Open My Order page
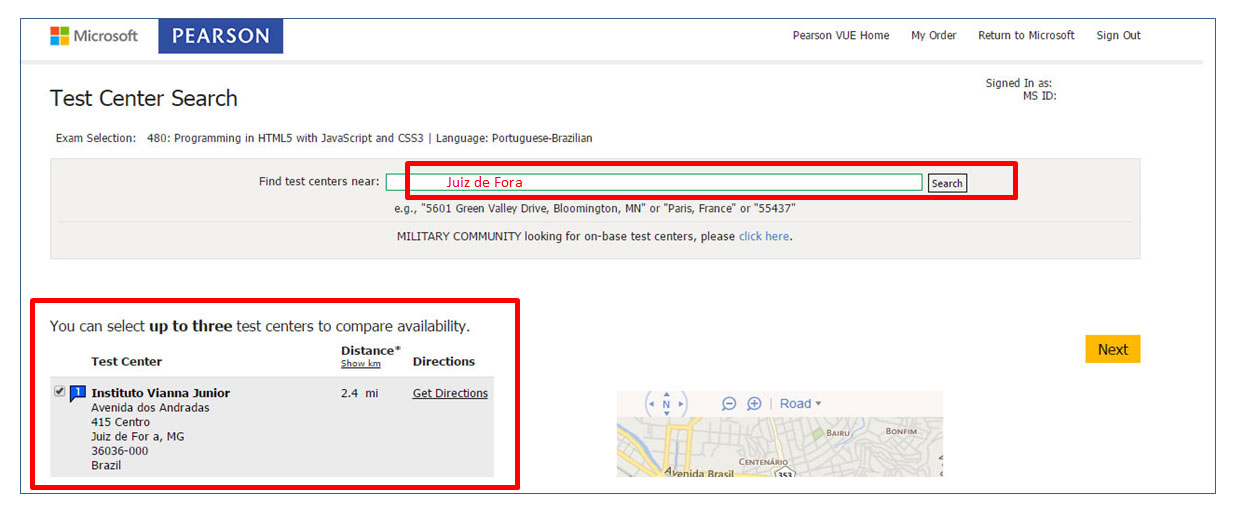 click(933, 35)
